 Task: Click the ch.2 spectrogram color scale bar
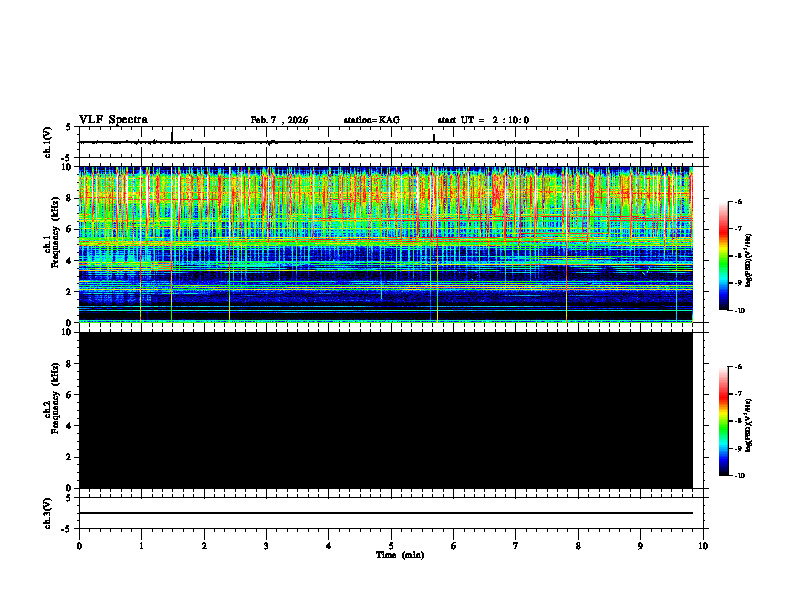[x=723, y=421]
